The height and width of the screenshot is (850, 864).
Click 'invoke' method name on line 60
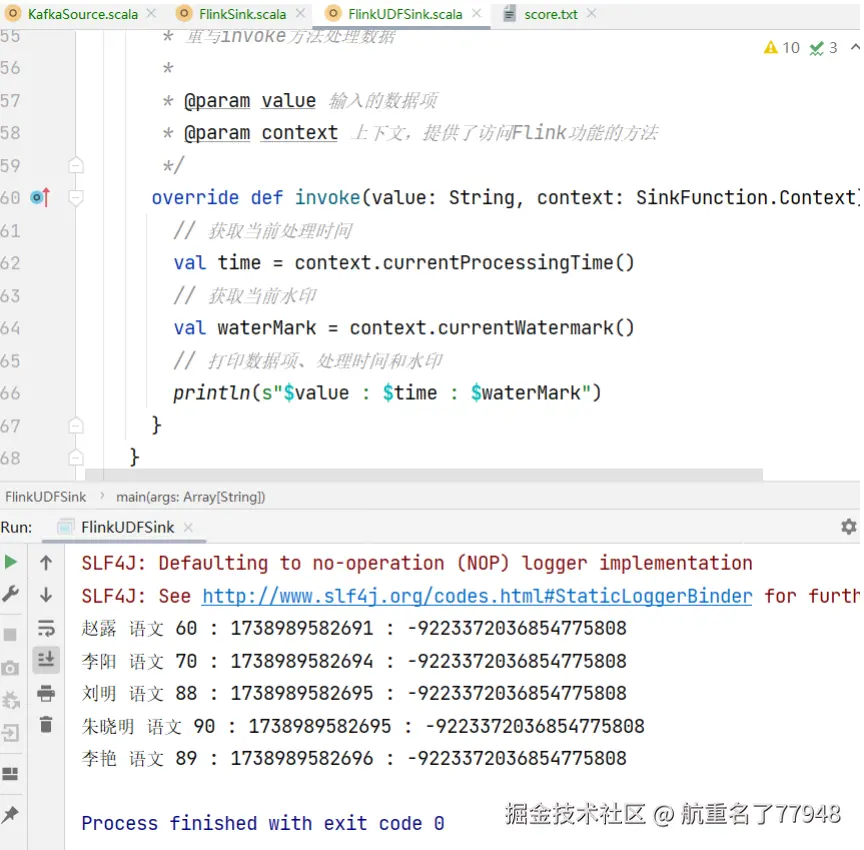[x=327, y=197]
